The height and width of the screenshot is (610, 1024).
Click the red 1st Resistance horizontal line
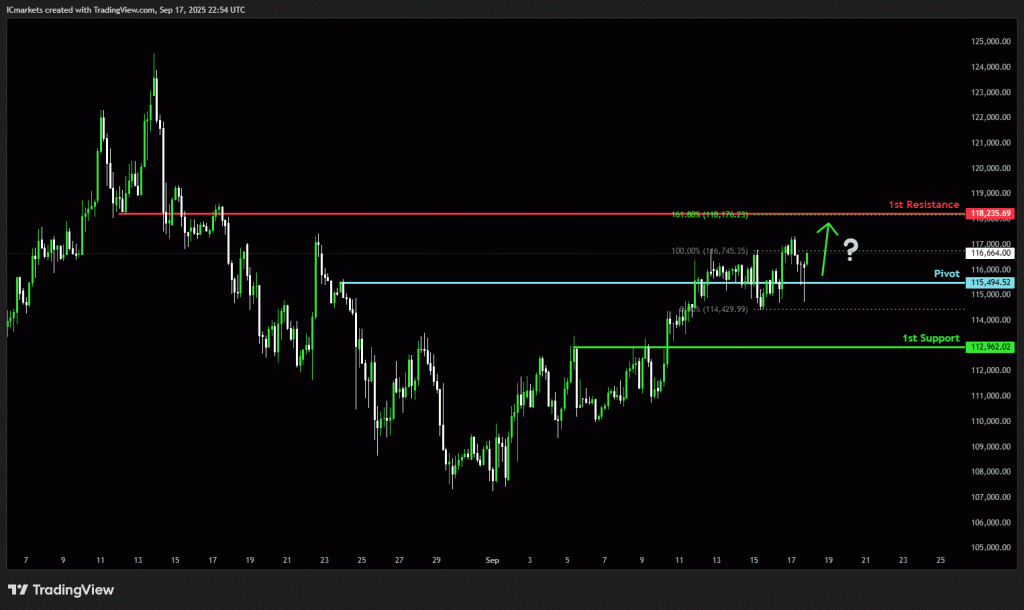click(x=542, y=214)
